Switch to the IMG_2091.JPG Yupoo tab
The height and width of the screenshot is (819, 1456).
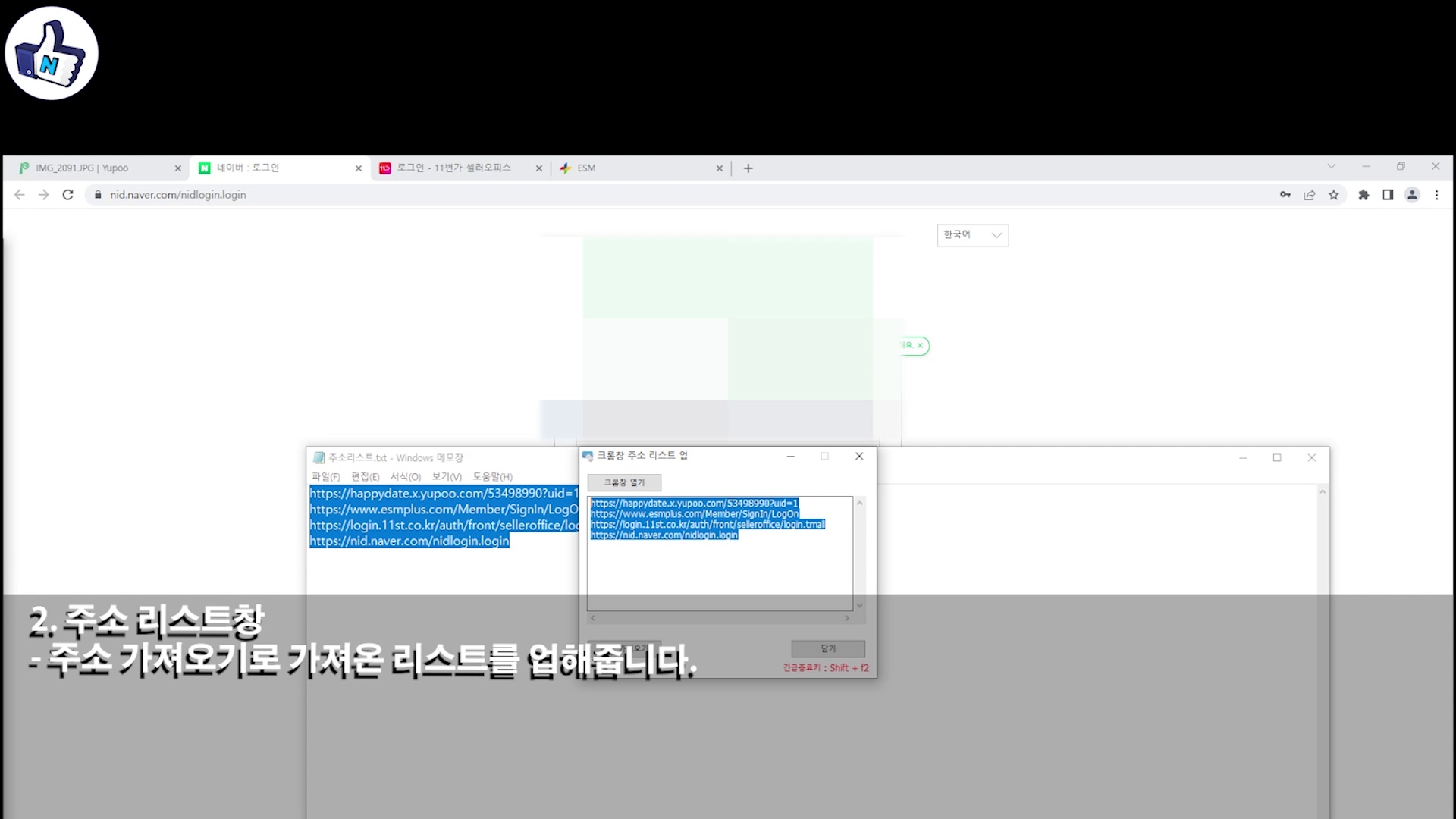coord(91,168)
